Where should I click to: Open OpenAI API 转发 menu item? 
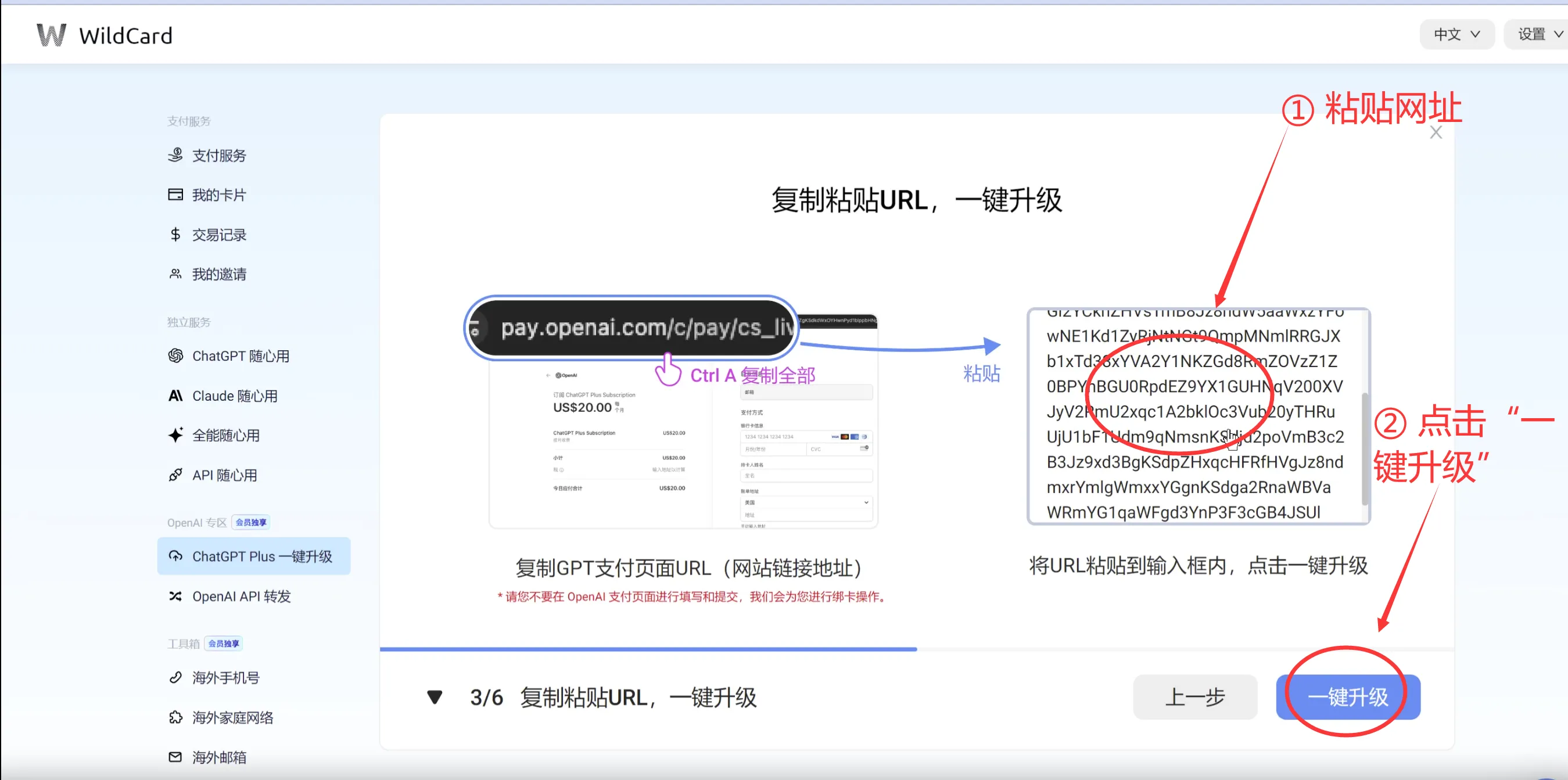point(241,596)
